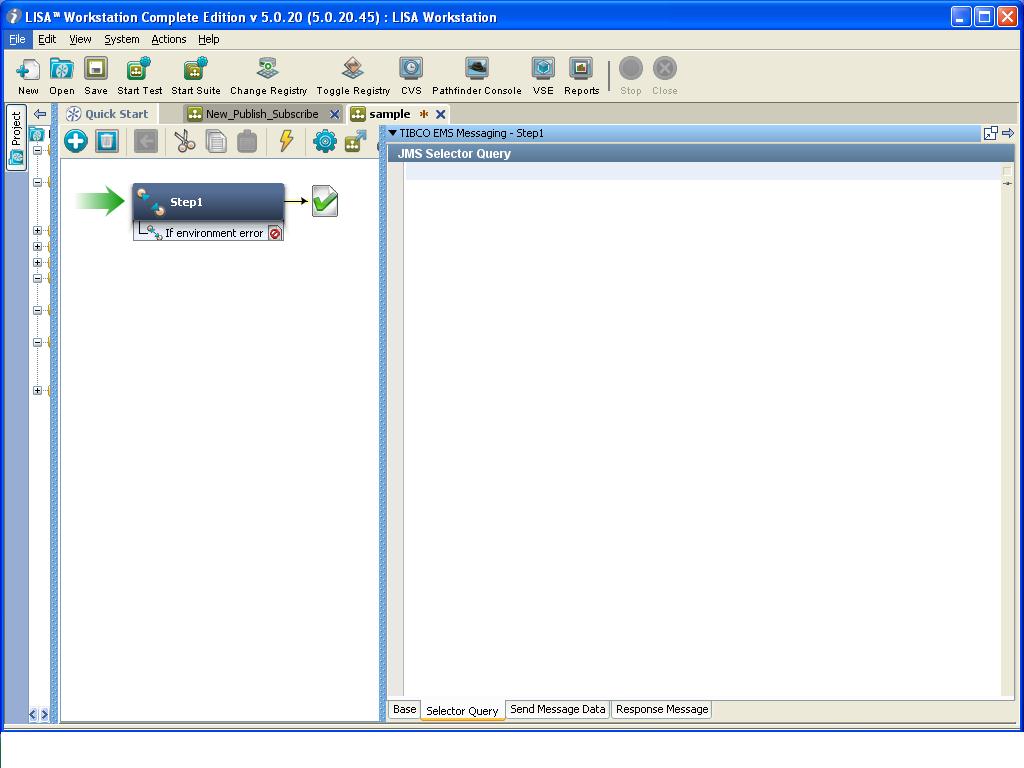Viewport: 1024px width, 768px height.
Task: Click the Start Test icon
Action: coord(139,69)
